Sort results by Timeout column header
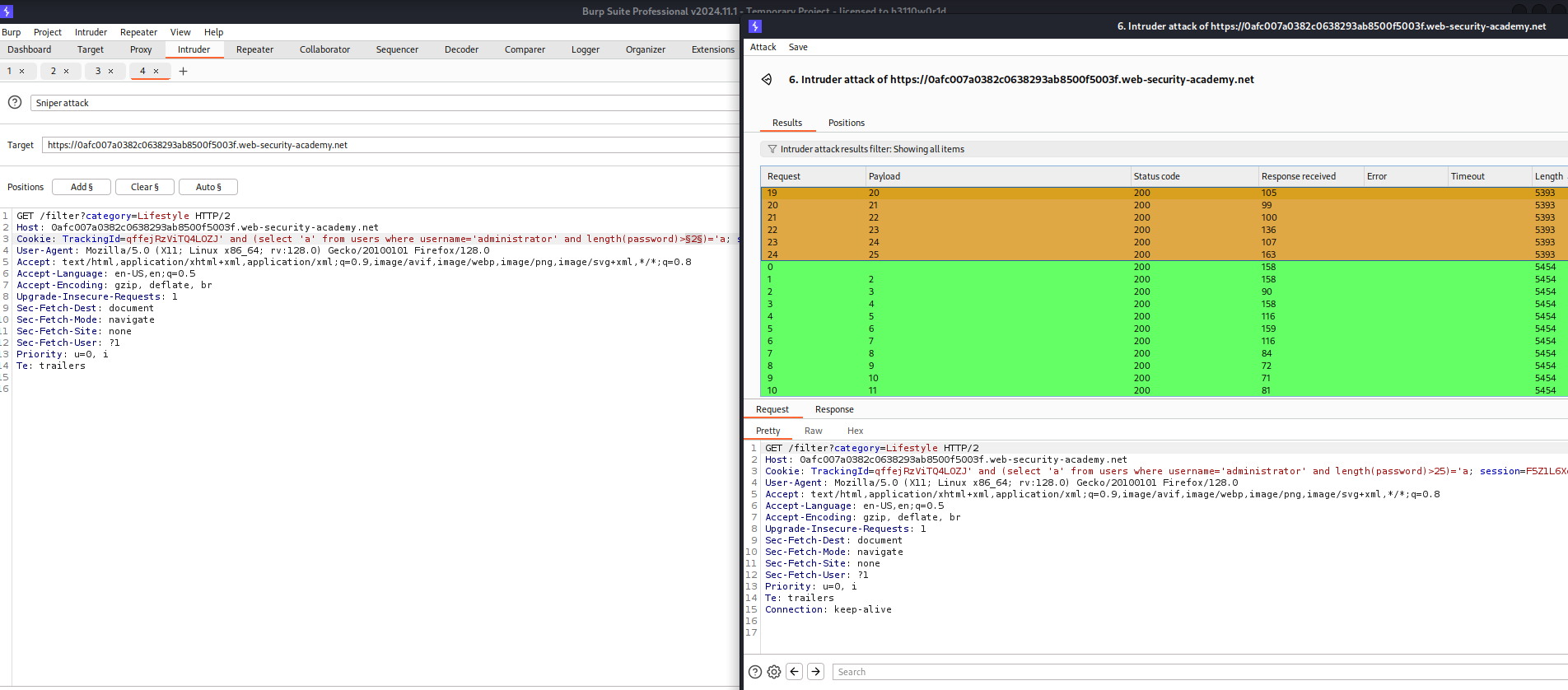The height and width of the screenshot is (690, 1568). click(1489, 176)
